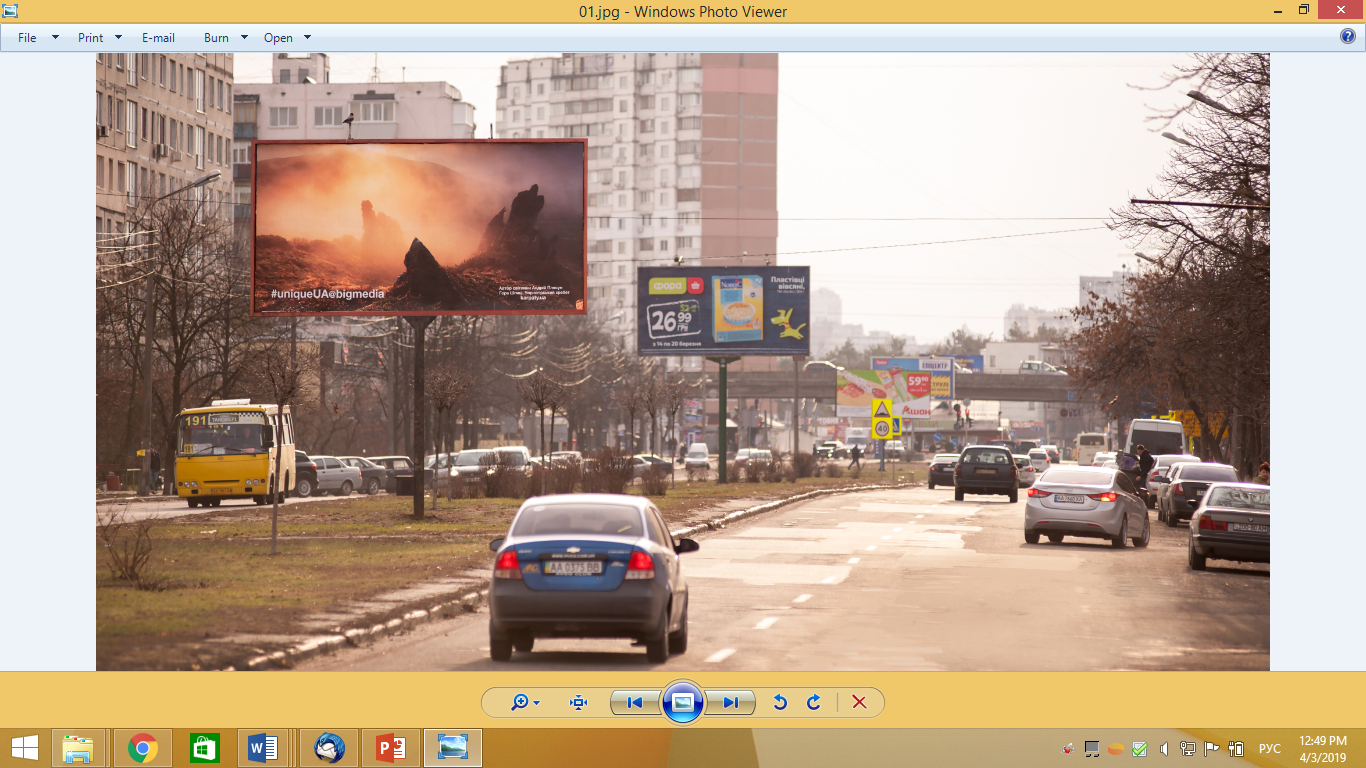Open the Photo Viewer help icon
Screen dimensions: 1366x768
pos(1347,36)
